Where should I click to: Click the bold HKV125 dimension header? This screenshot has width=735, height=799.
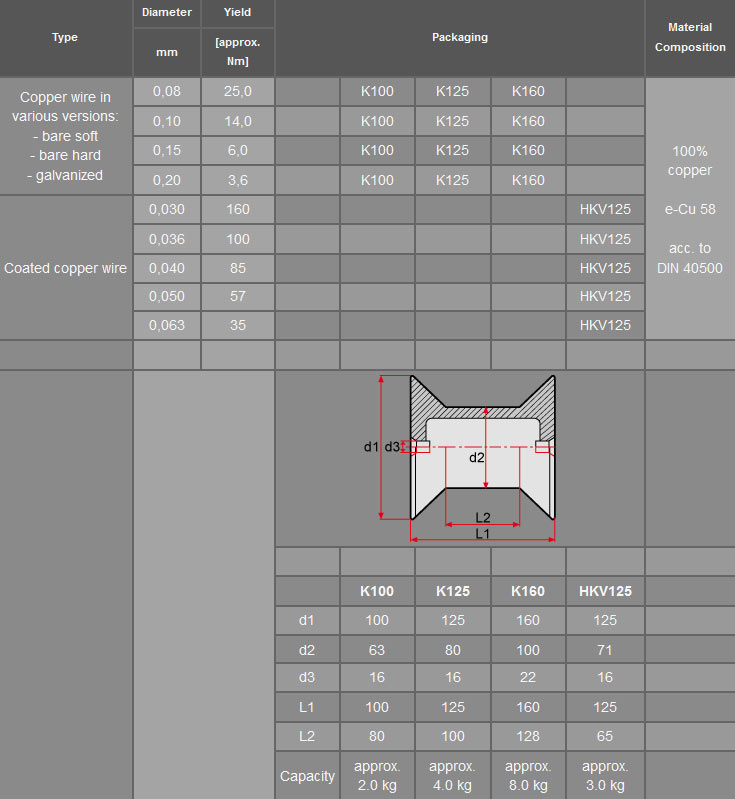tap(605, 591)
